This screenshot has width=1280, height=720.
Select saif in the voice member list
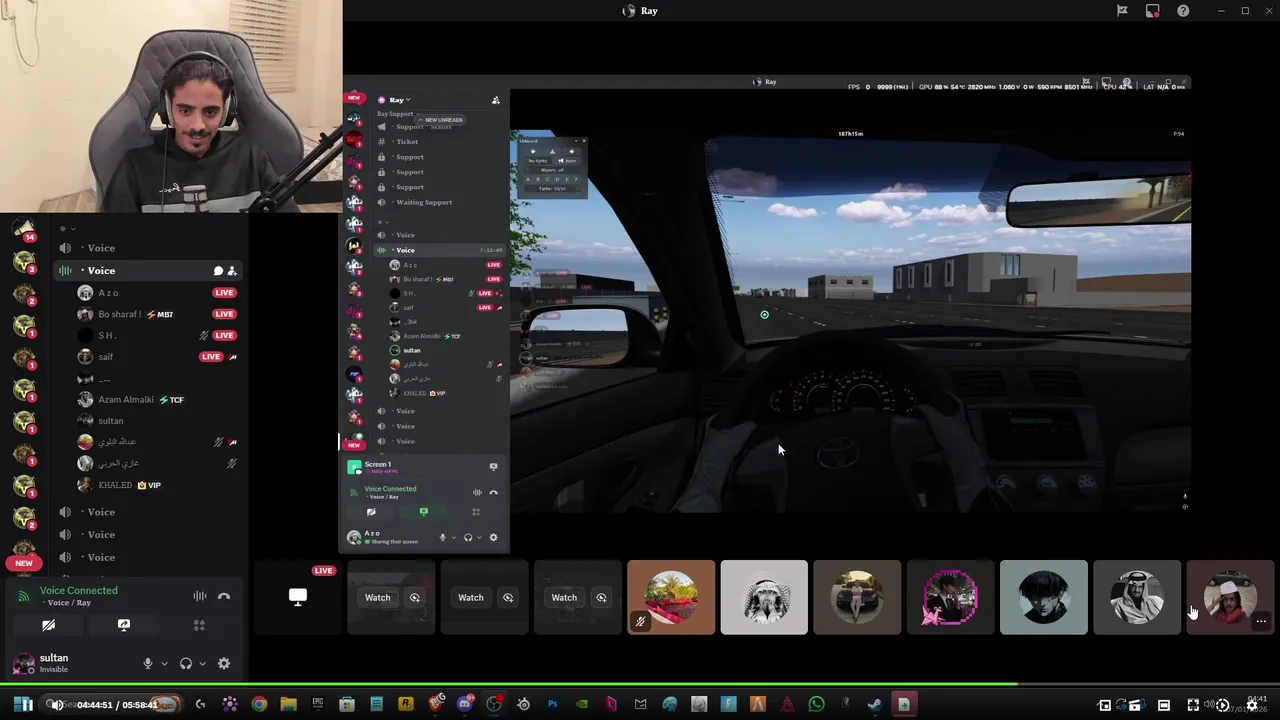click(x=159, y=357)
